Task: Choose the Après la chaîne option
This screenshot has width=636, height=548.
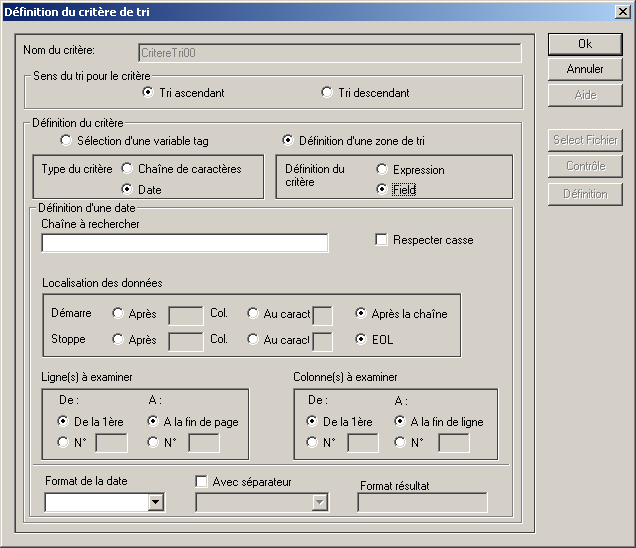Action: click(x=361, y=314)
